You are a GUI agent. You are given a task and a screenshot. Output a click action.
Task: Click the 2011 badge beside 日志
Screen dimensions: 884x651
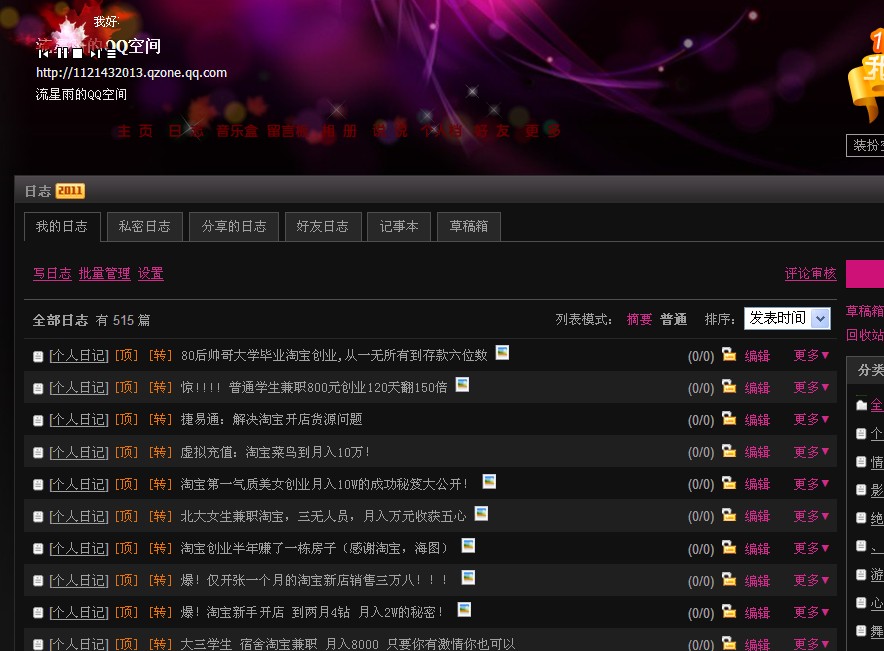pos(70,191)
